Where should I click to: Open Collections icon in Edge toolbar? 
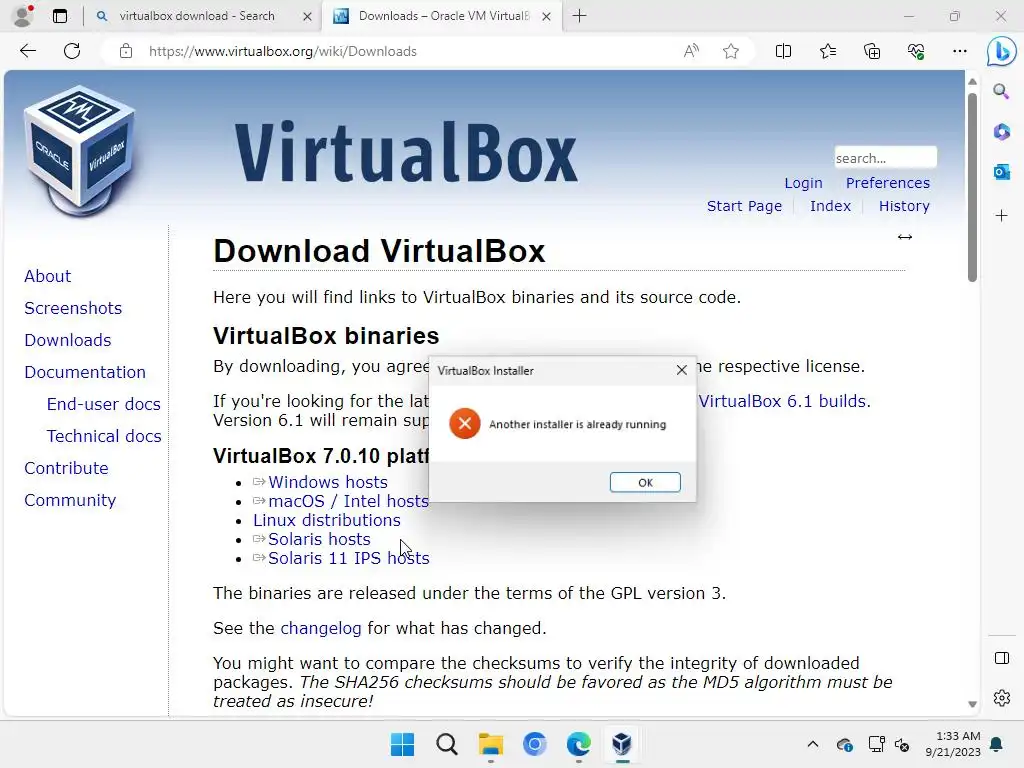click(872, 51)
